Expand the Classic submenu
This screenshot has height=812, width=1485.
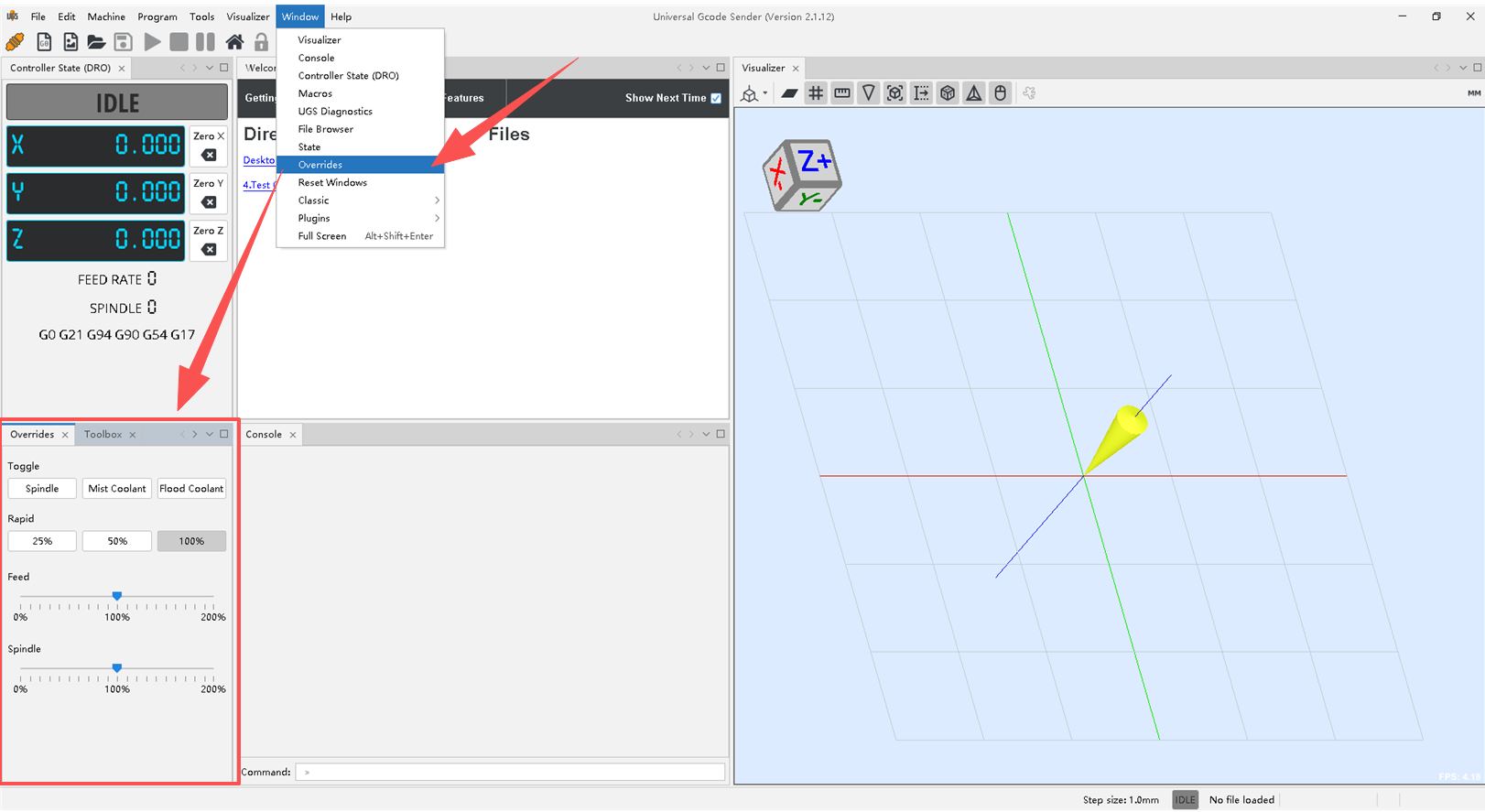pyautogui.click(x=361, y=200)
